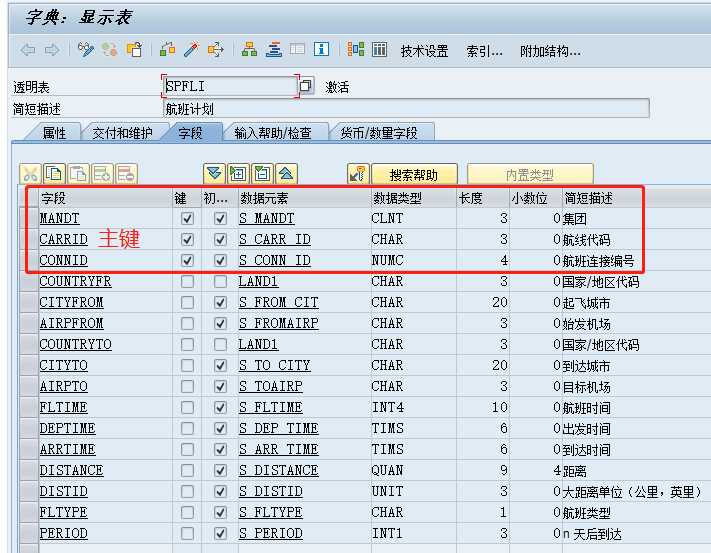The height and width of the screenshot is (553, 711).
Task: Switch to the 货币/数量字段 tab
Action: tap(379, 133)
